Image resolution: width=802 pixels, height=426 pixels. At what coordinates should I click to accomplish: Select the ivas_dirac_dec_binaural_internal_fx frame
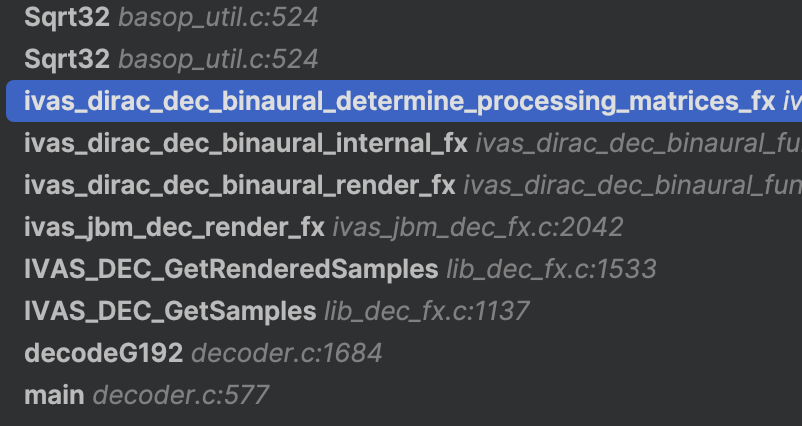[245, 143]
